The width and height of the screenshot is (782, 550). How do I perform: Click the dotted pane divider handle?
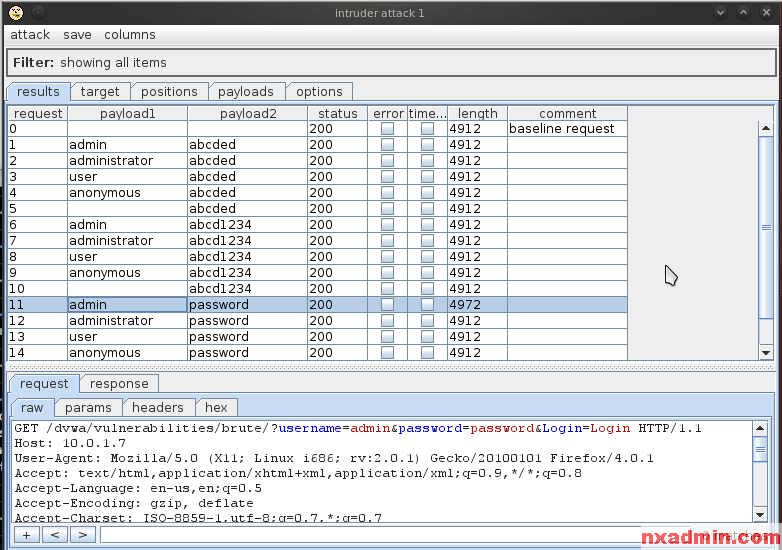click(391, 367)
